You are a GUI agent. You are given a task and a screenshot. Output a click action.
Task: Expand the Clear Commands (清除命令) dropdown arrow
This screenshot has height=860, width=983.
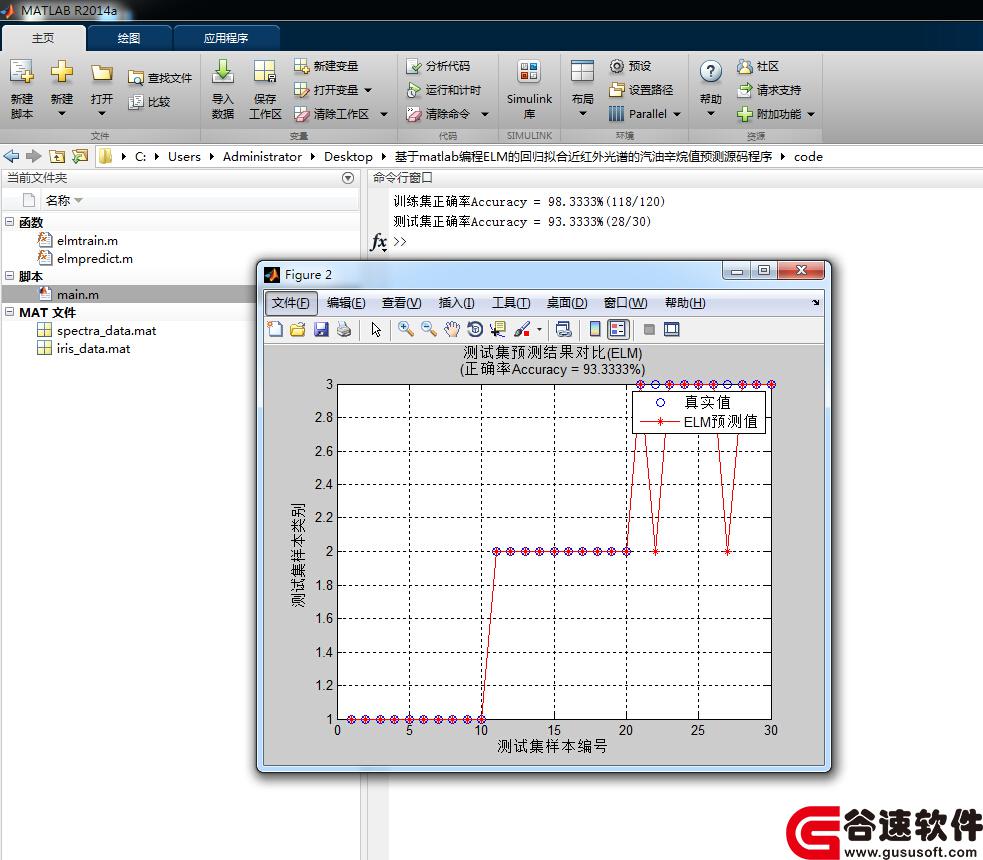pos(485,114)
